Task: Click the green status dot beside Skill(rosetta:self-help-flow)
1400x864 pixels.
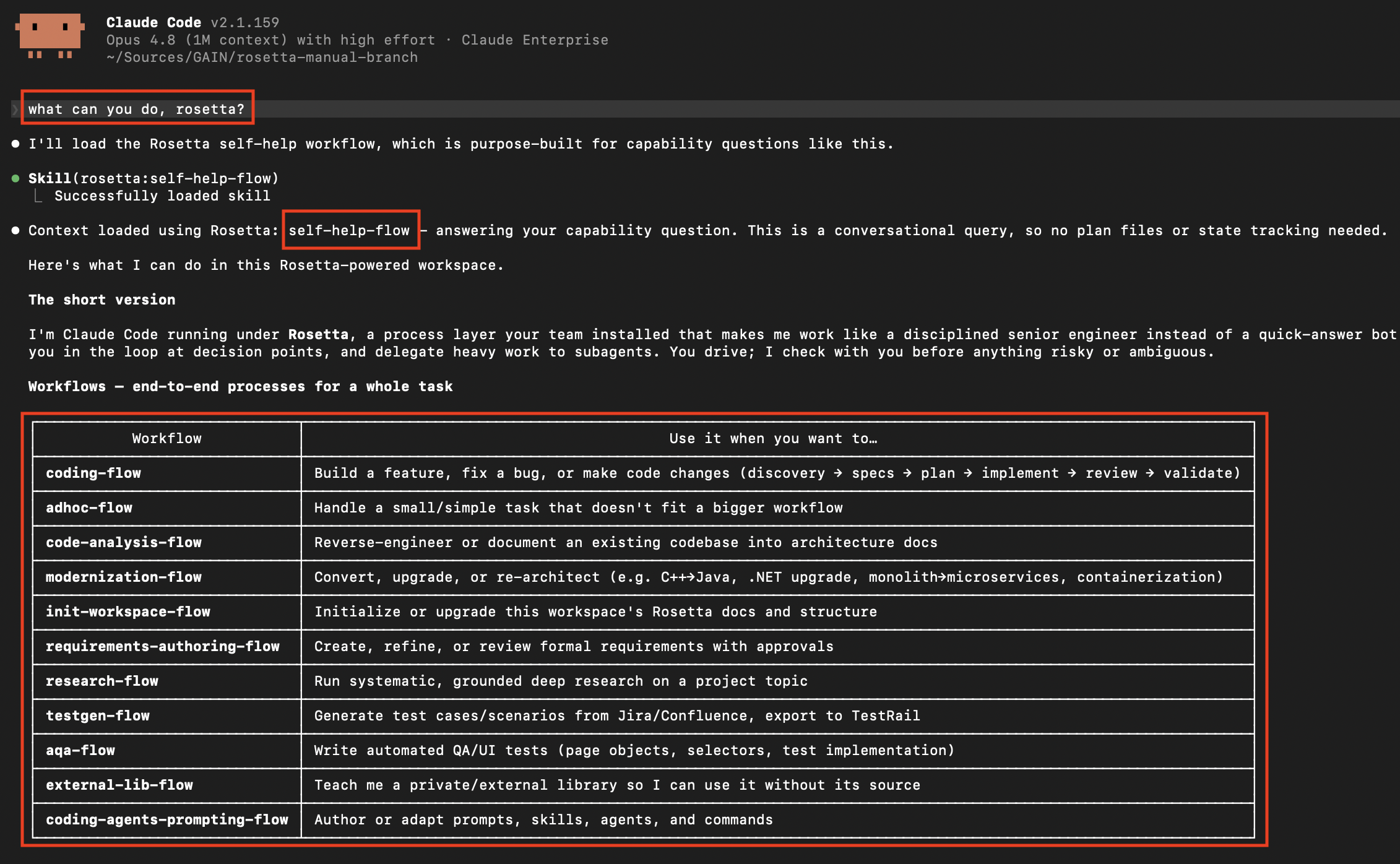Action: point(15,179)
